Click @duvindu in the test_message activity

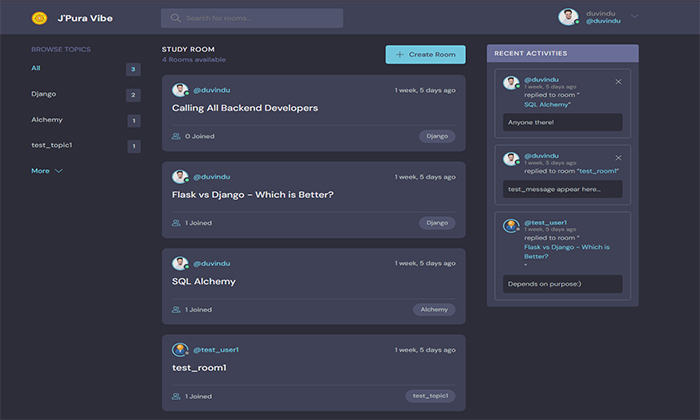click(x=541, y=155)
